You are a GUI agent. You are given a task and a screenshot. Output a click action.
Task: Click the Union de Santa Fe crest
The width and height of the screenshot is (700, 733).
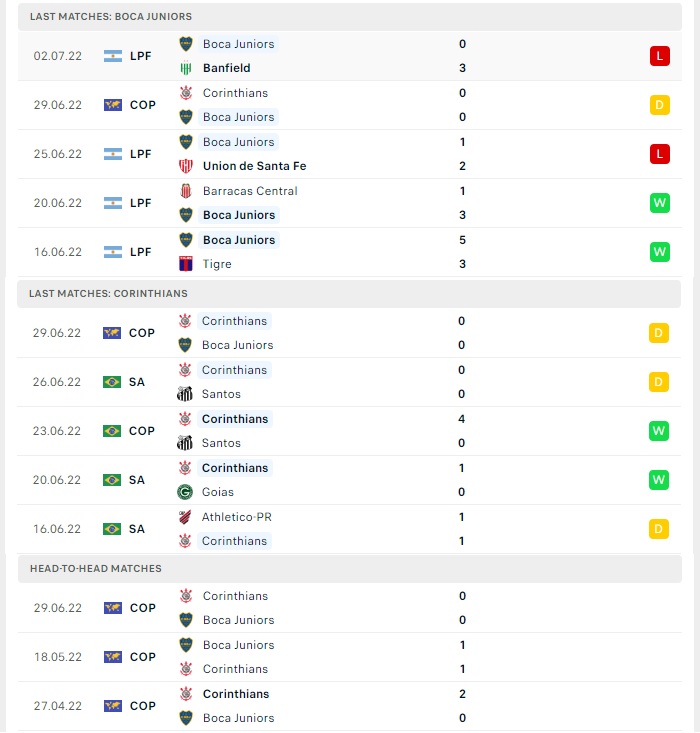click(x=186, y=166)
